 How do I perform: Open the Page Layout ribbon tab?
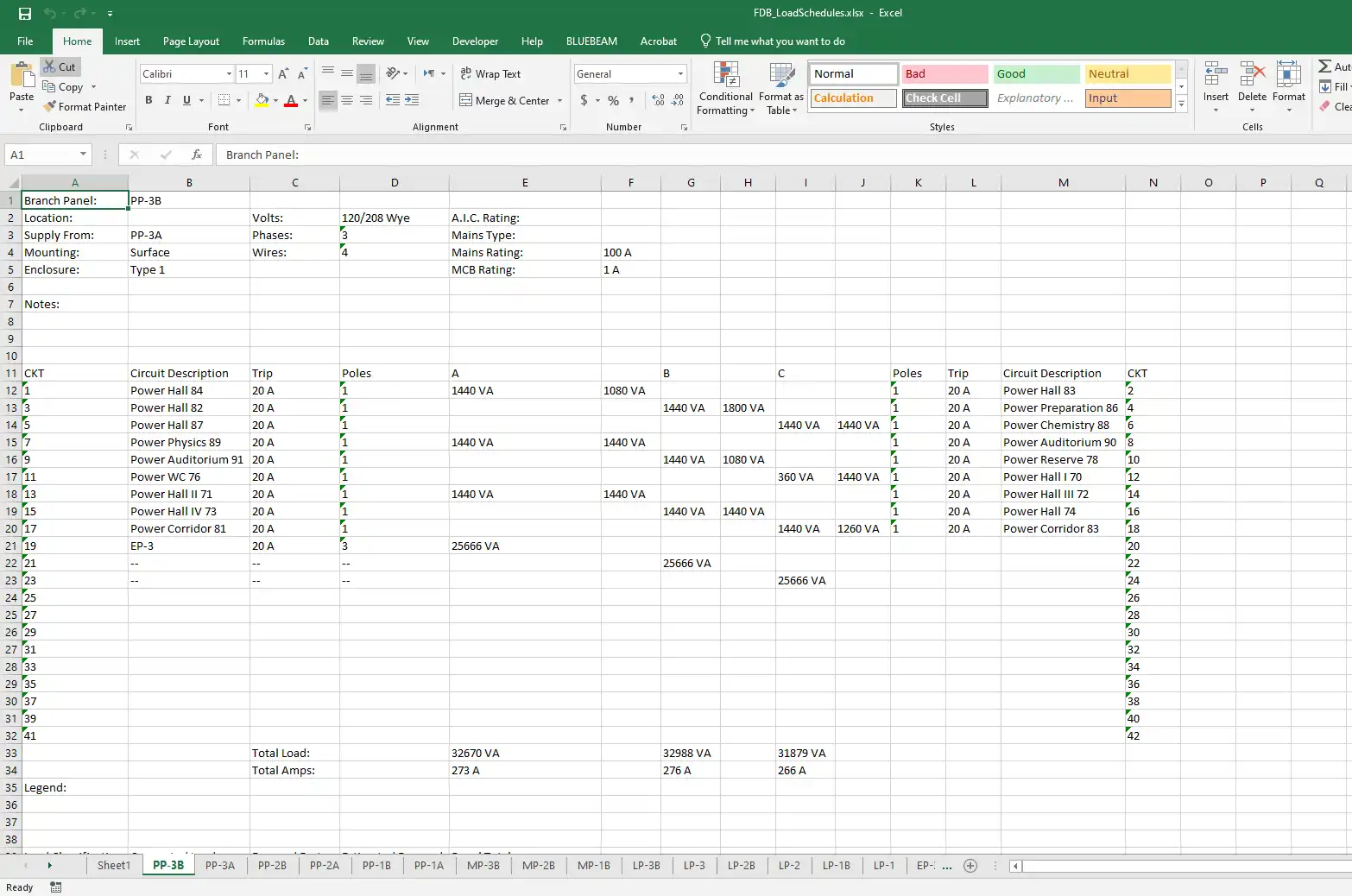click(191, 41)
